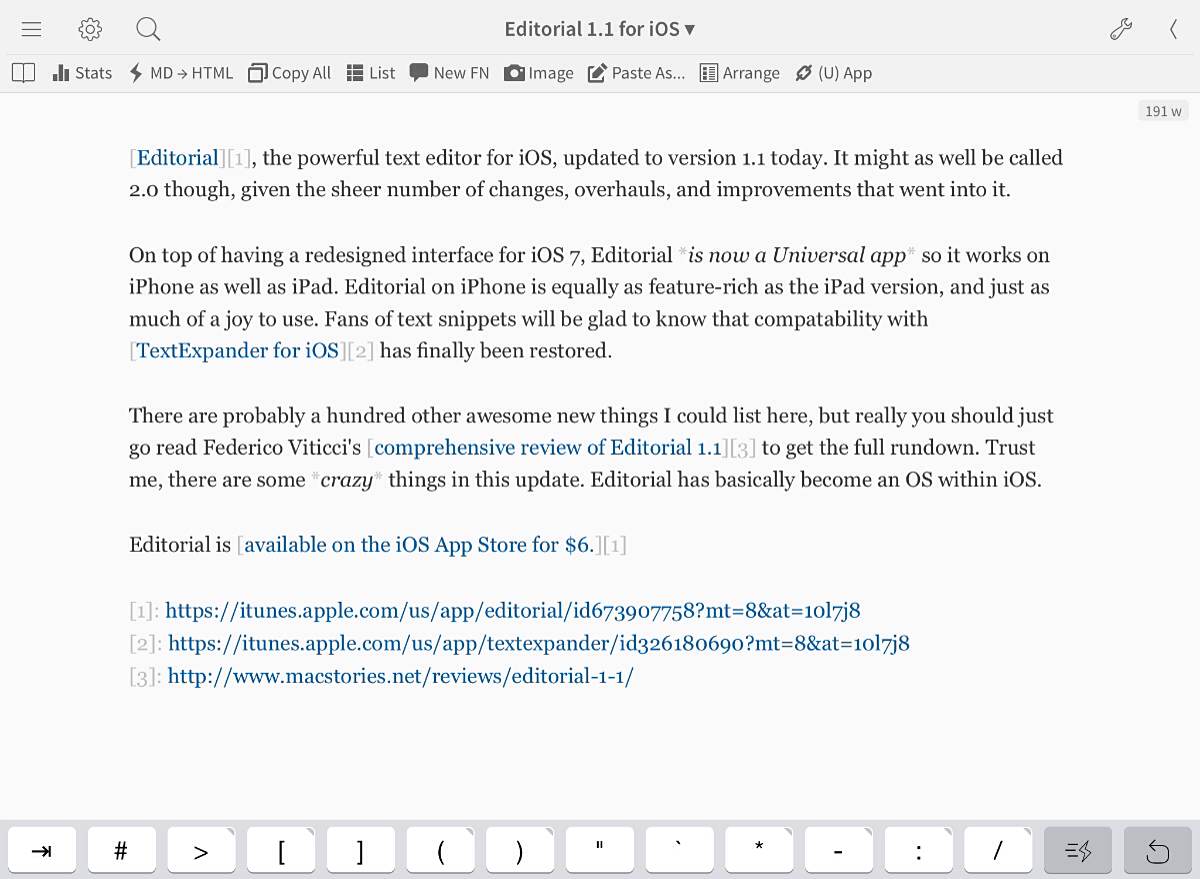Tap the / slash key
This screenshot has height=879, width=1200.
998,851
